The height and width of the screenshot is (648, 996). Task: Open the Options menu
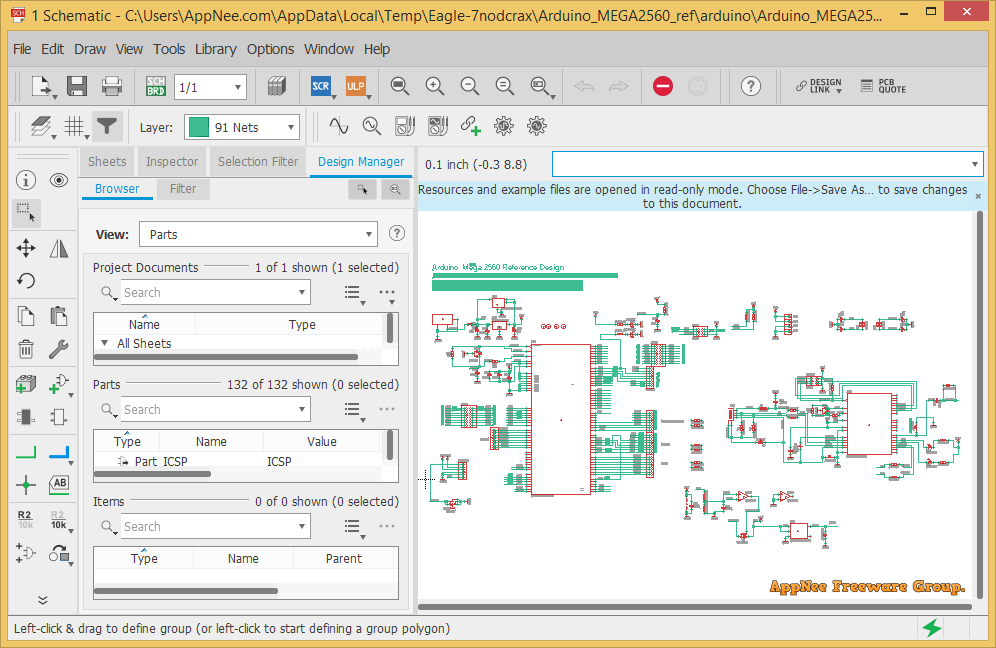coord(270,49)
